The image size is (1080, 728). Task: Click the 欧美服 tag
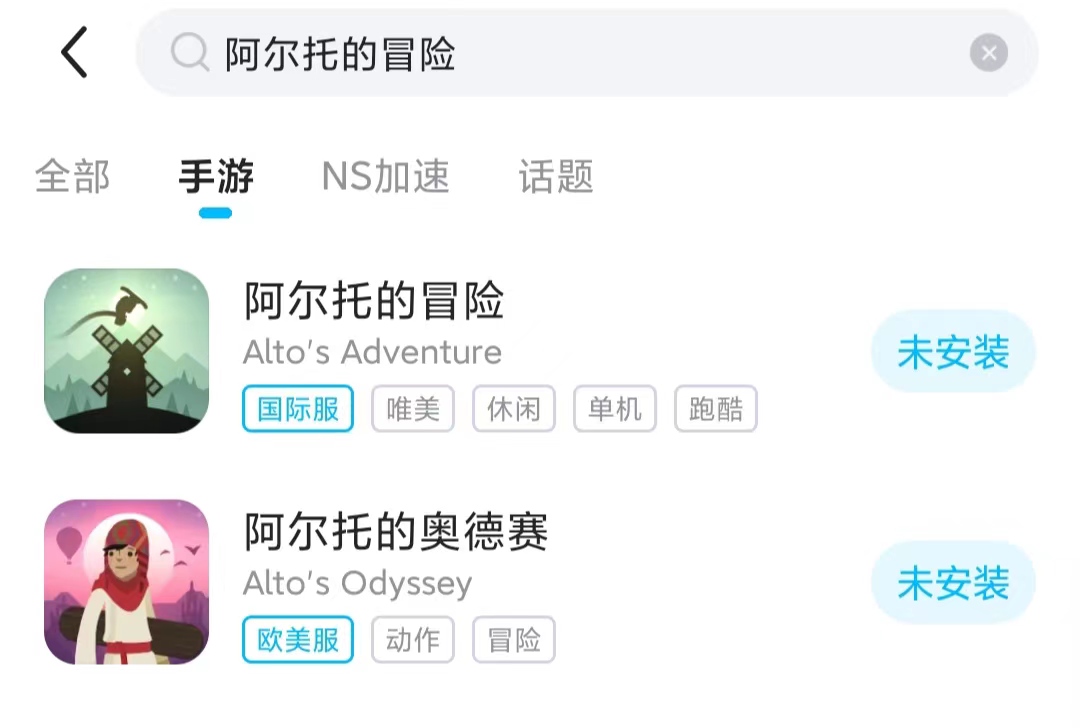[x=298, y=640]
